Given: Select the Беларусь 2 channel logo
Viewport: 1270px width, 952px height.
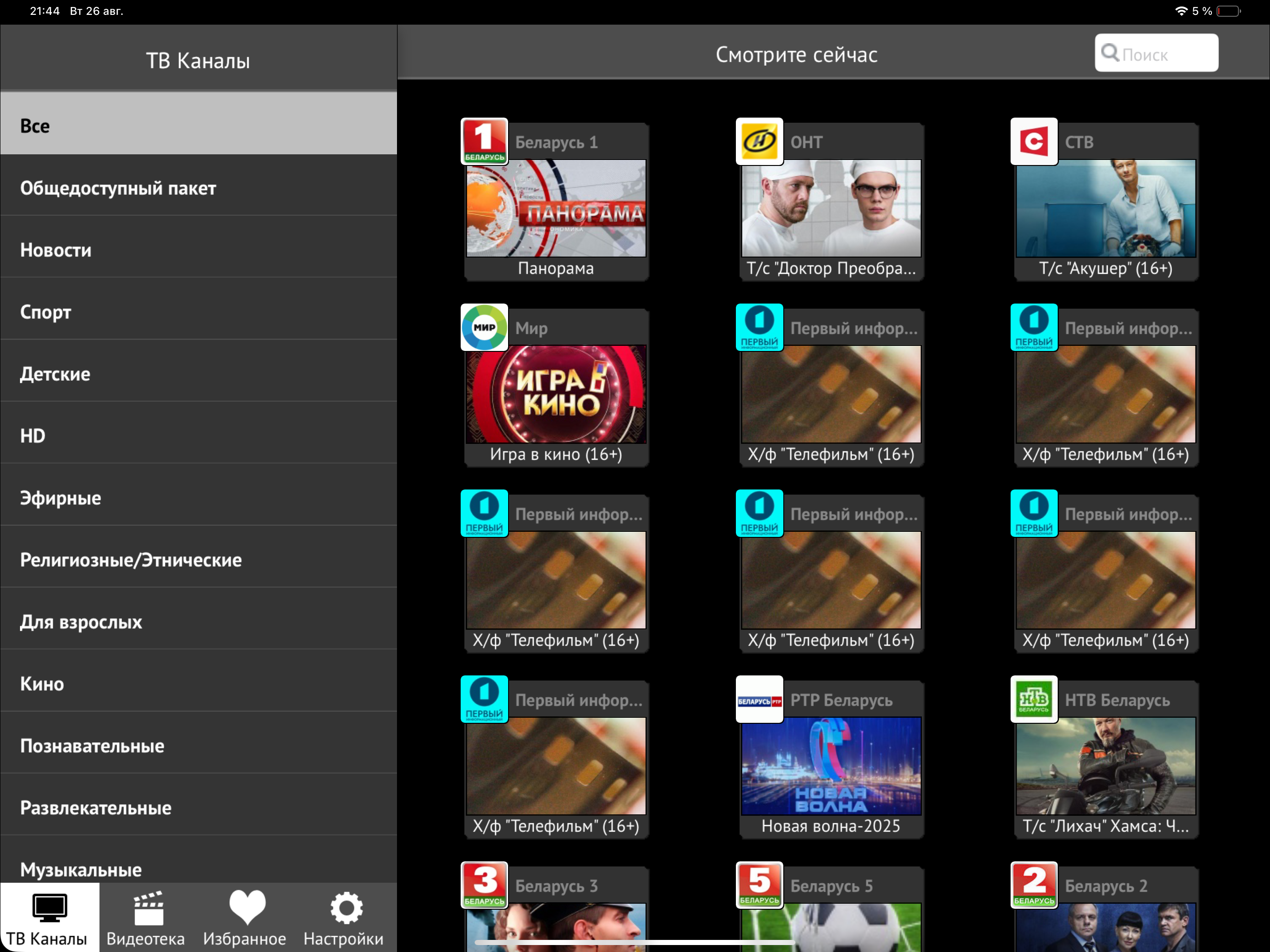Looking at the screenshot, I should pos(1033,886).
